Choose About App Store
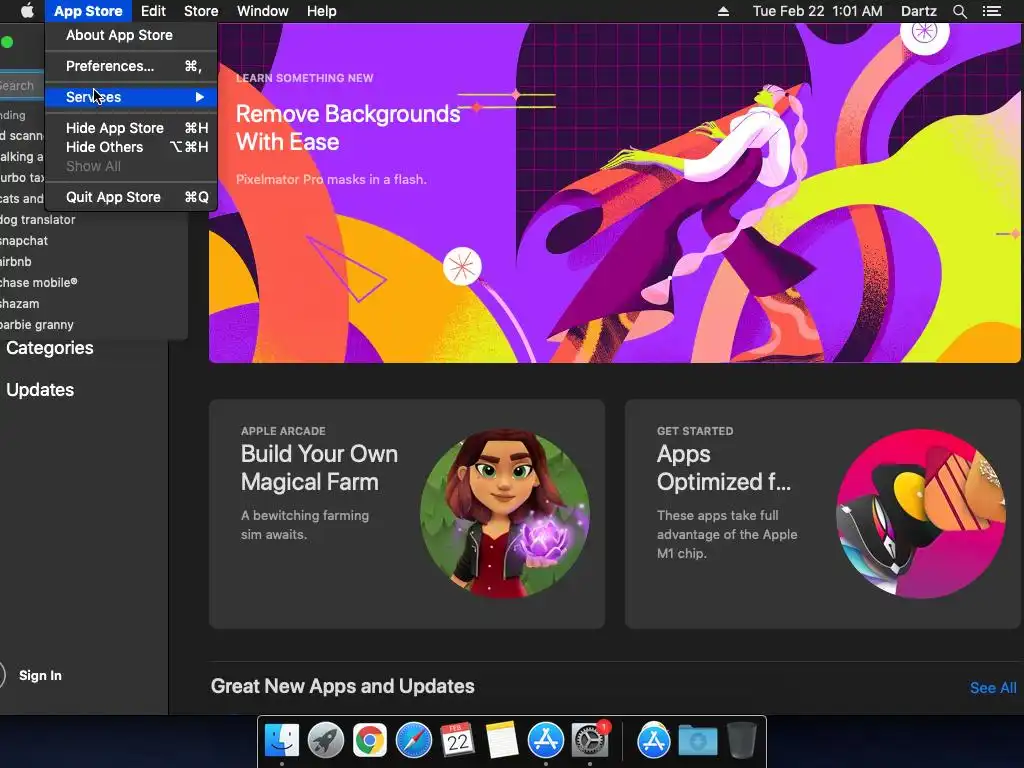 click(131, 35)
